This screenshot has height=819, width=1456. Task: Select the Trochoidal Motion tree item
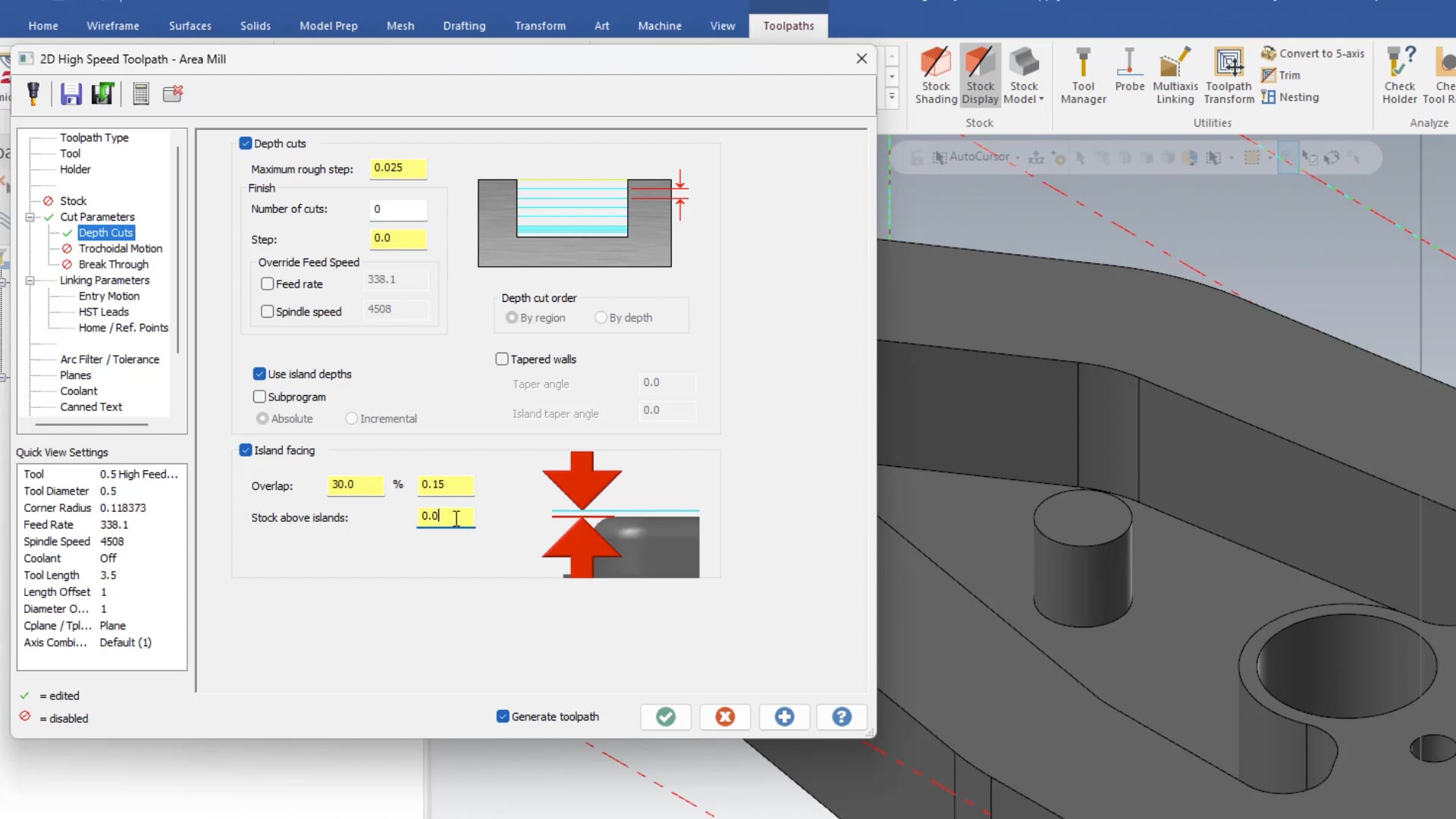pyautogui.click(x=121, y=248)
